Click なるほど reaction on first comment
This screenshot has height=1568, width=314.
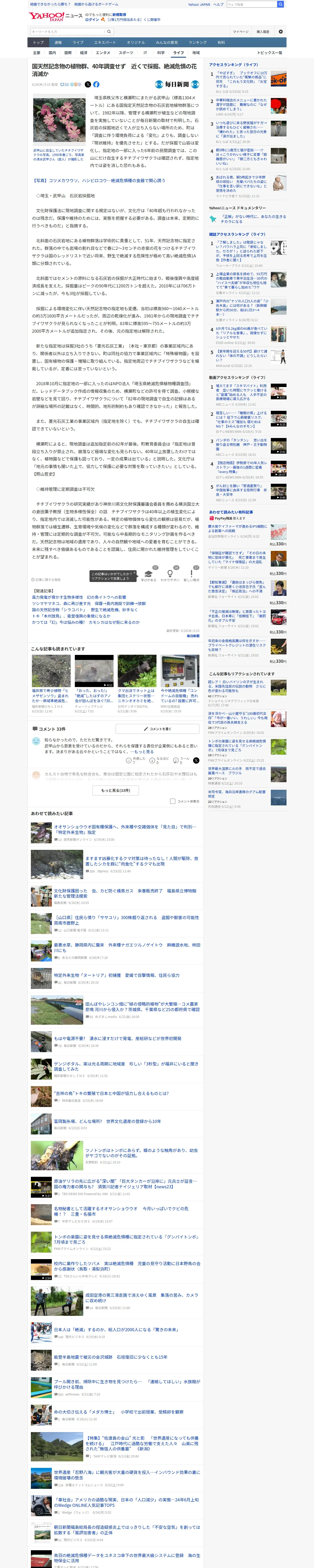click(160, 760)
